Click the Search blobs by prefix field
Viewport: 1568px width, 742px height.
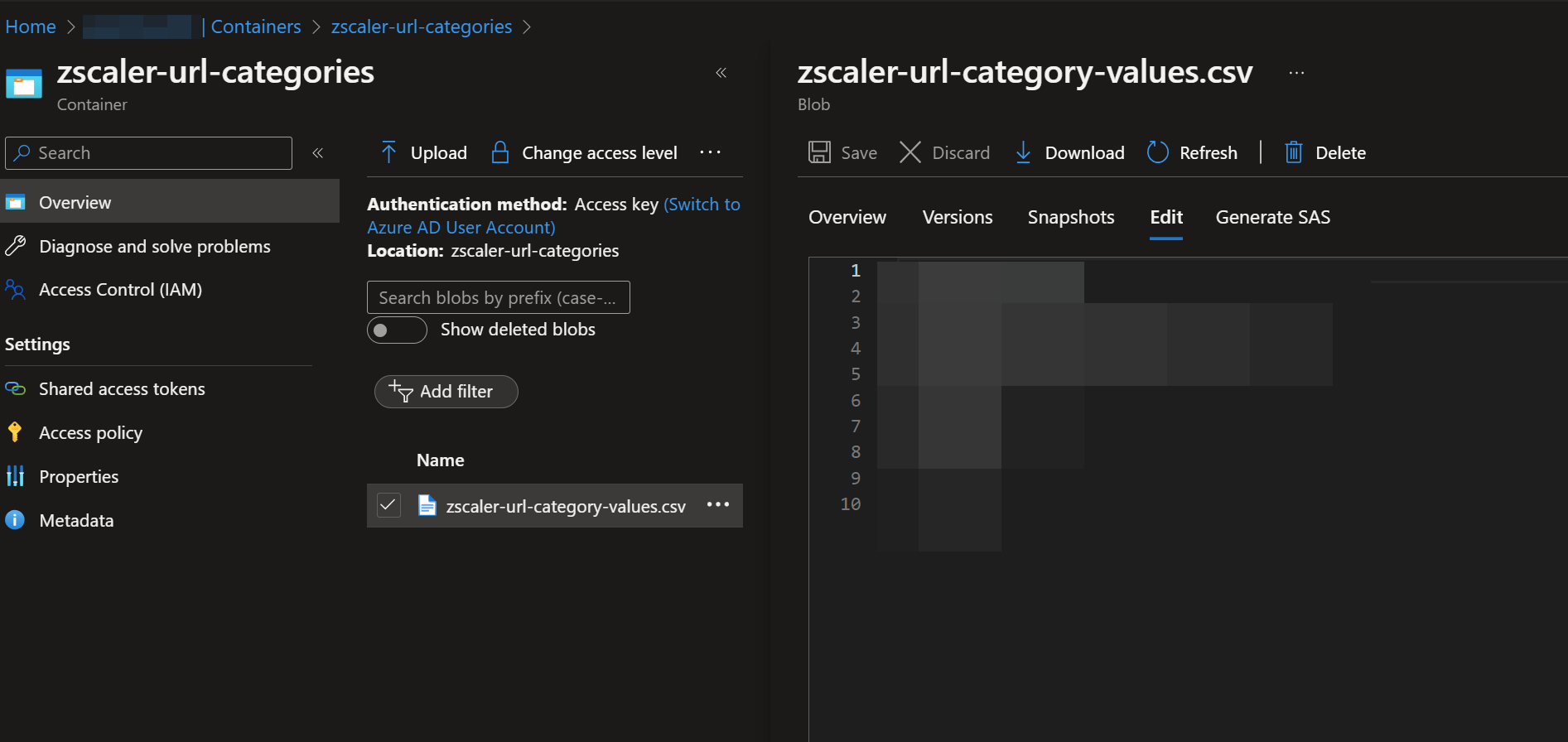pos(498,297)
